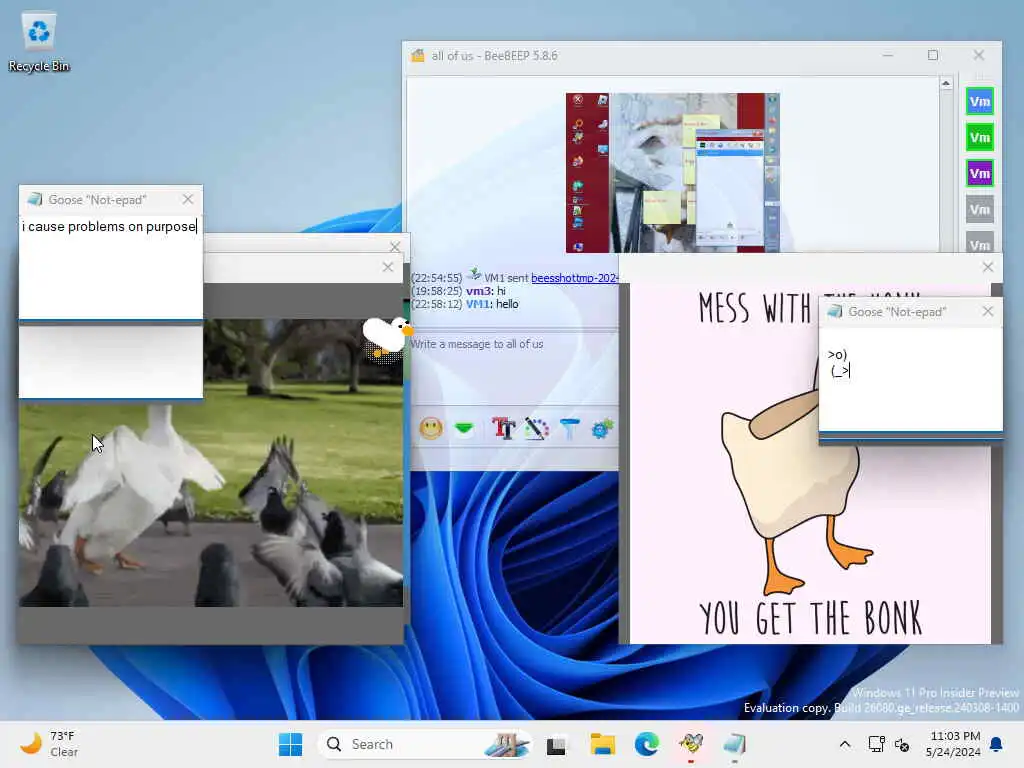Click the goose ASCII art text area
The width and height of the screenshot is (1024, 768).
click(x=910, y=379)
